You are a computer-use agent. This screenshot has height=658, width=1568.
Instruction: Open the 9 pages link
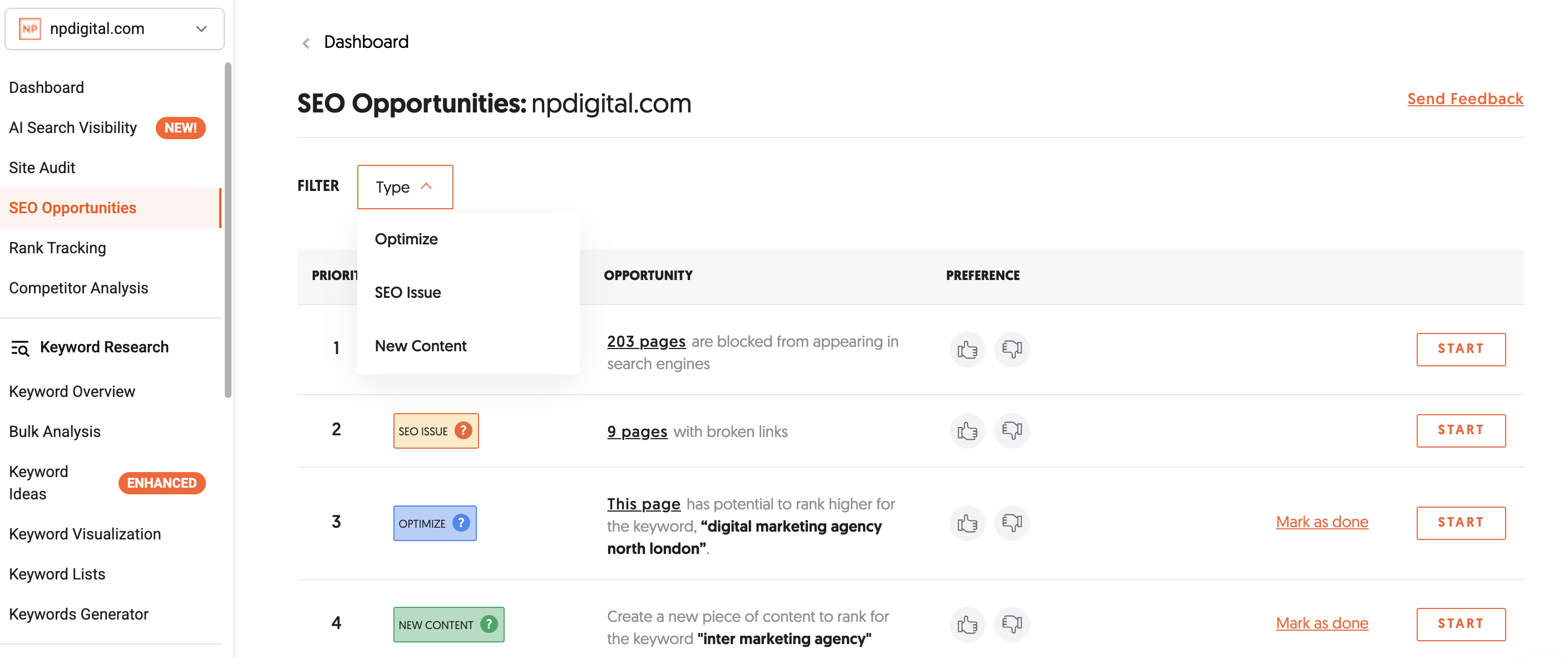tap(637, 432)
